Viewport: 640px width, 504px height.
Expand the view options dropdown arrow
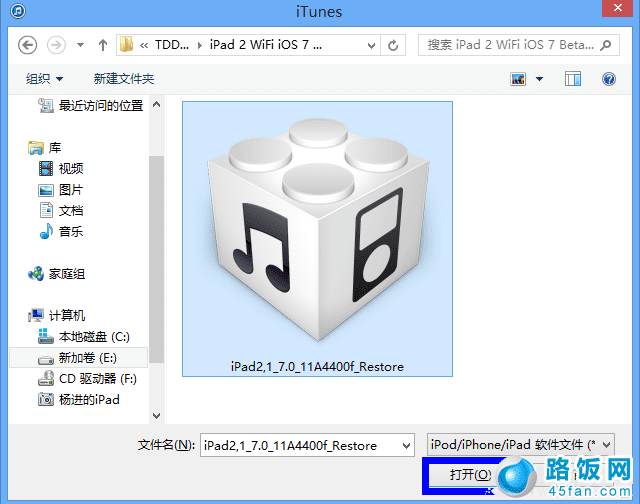pyautogui.click(x=540, y=79)
